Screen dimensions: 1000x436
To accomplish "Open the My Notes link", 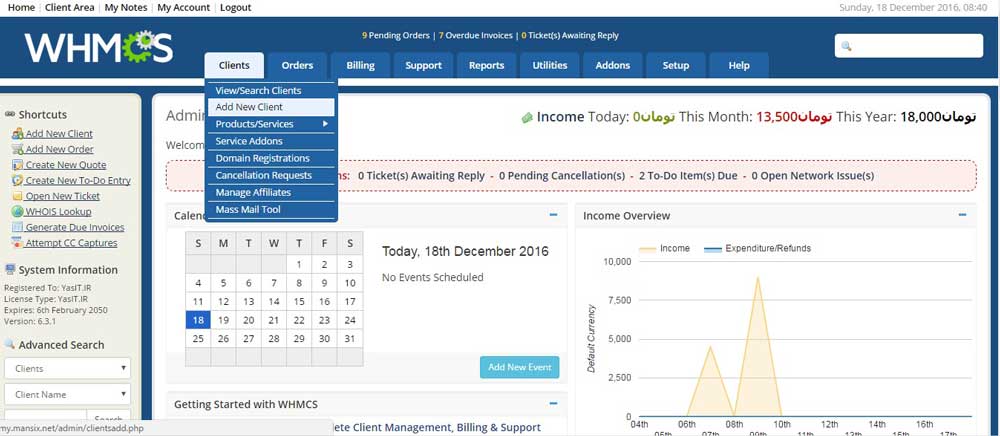I will pyautogui.click(x=126, y=8).
